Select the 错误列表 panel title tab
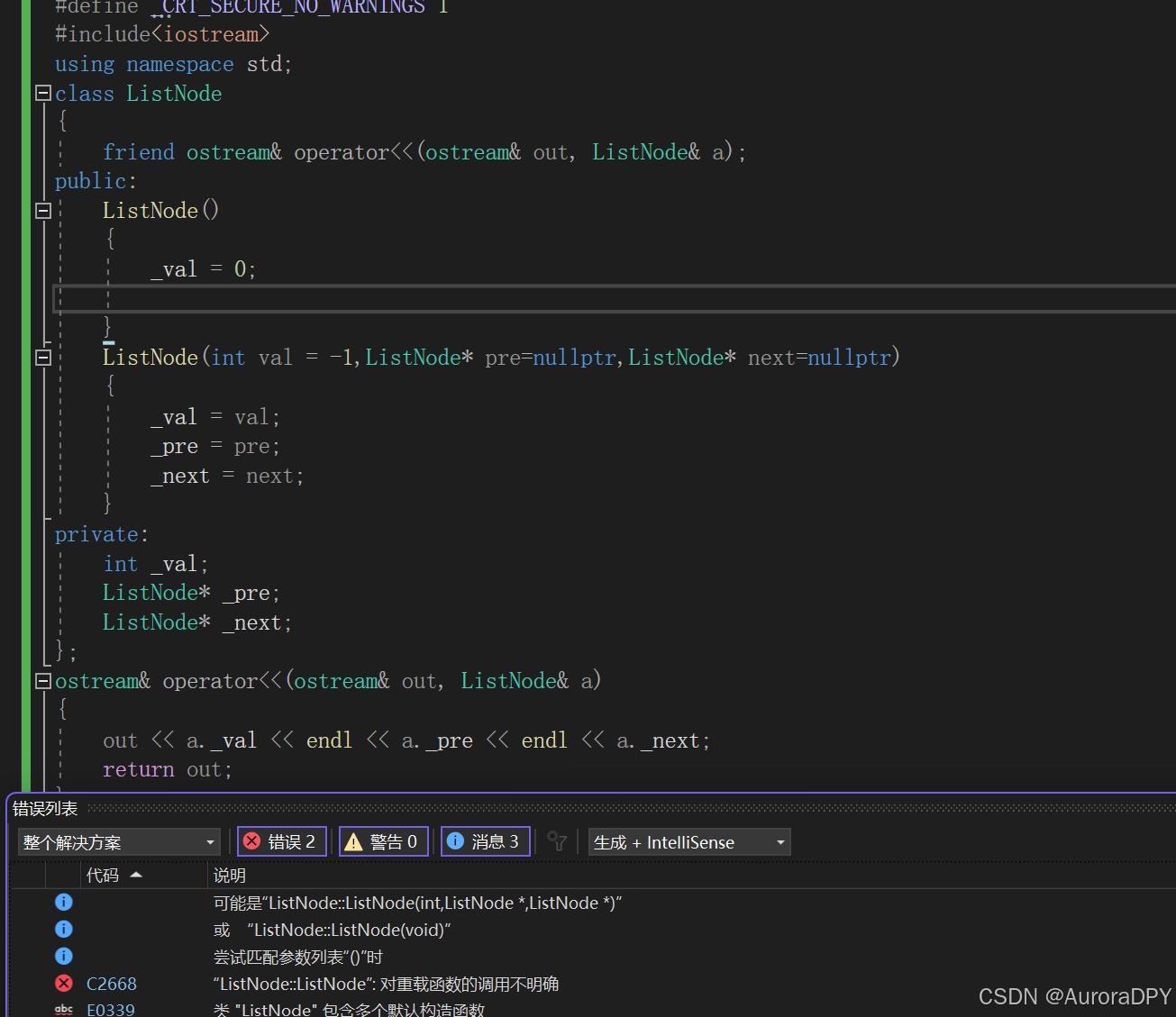1176x1017 pixels. (45, 808)
